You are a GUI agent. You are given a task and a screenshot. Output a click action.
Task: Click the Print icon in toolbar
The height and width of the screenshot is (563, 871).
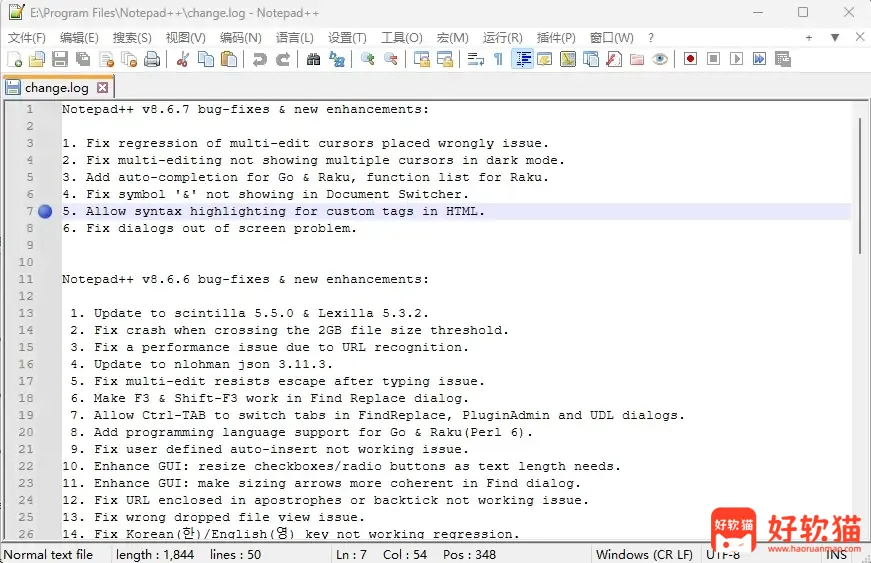pos(152,59)
